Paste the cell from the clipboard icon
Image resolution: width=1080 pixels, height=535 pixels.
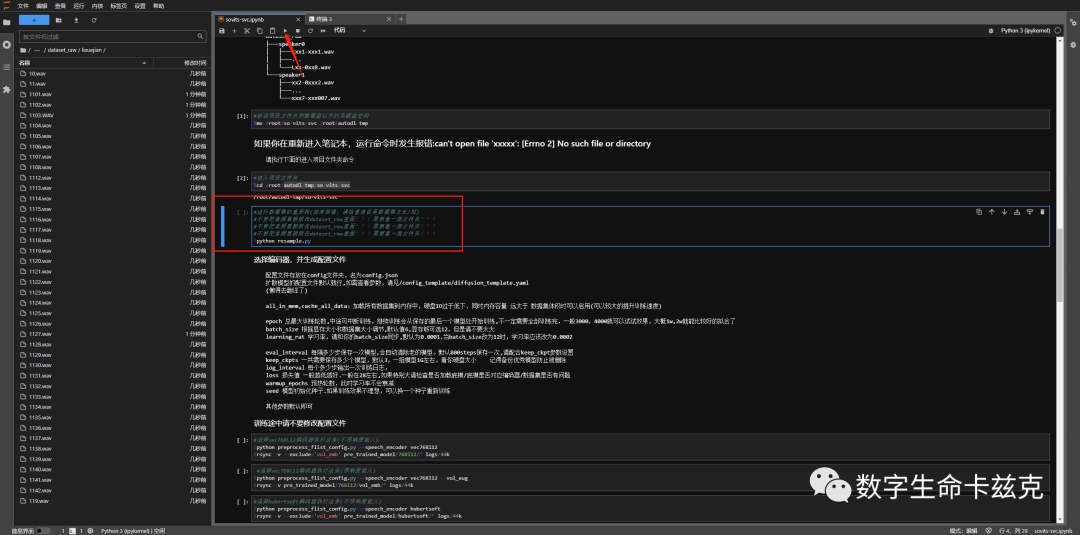[272, 30]
